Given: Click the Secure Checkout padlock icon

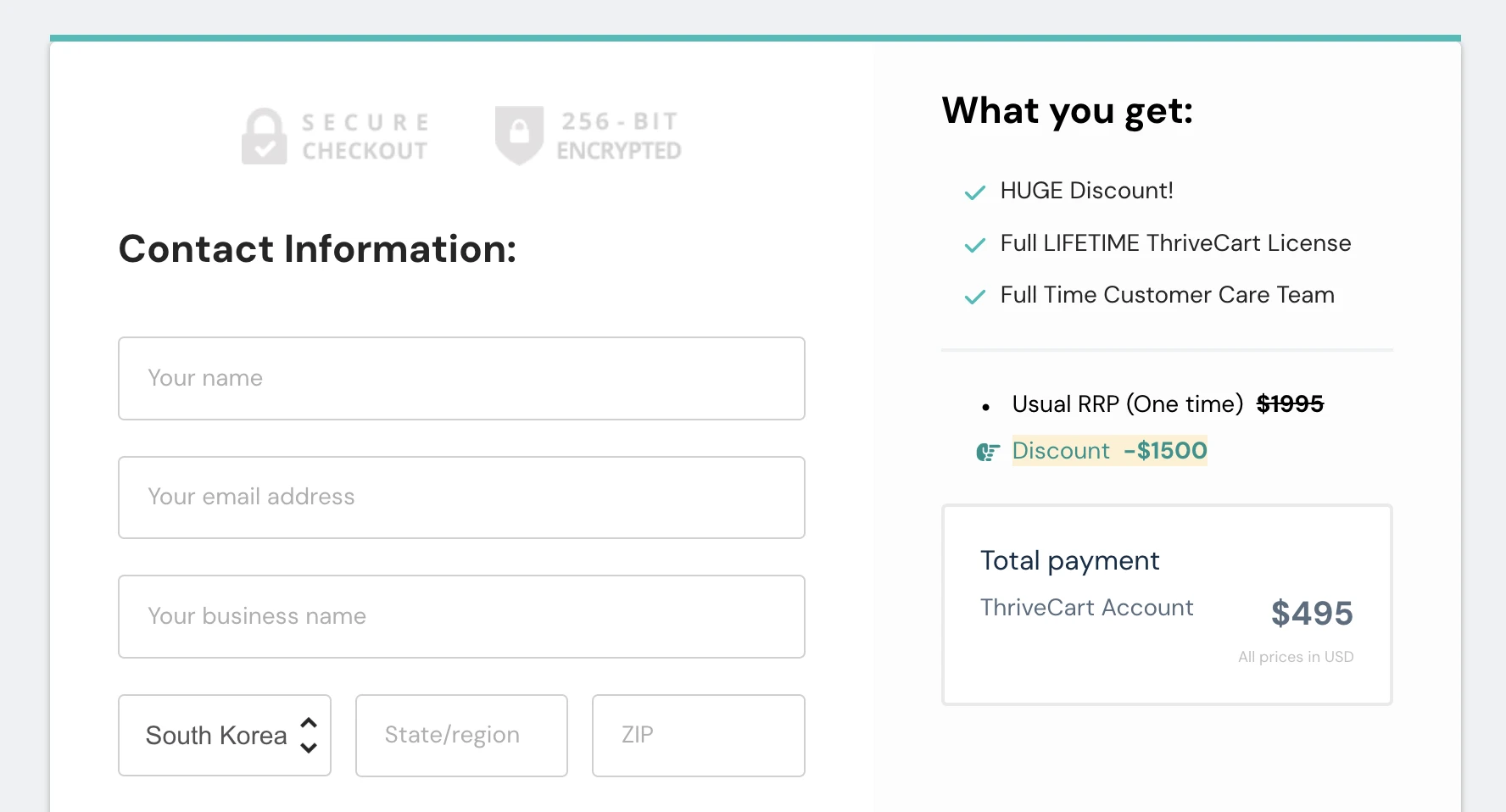Looking at the screenshot, I should (265, 136).
